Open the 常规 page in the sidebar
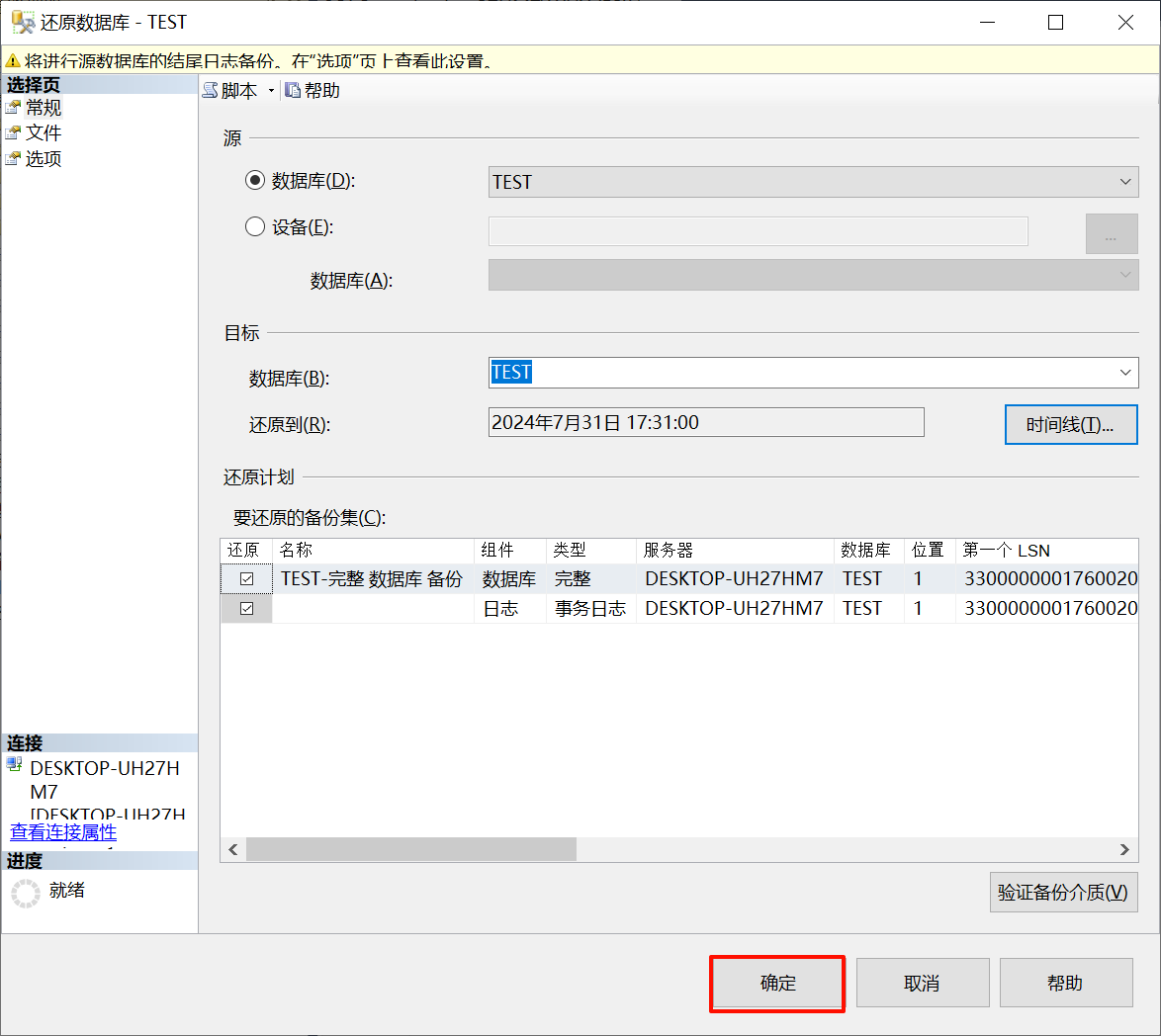 [43, 108]
